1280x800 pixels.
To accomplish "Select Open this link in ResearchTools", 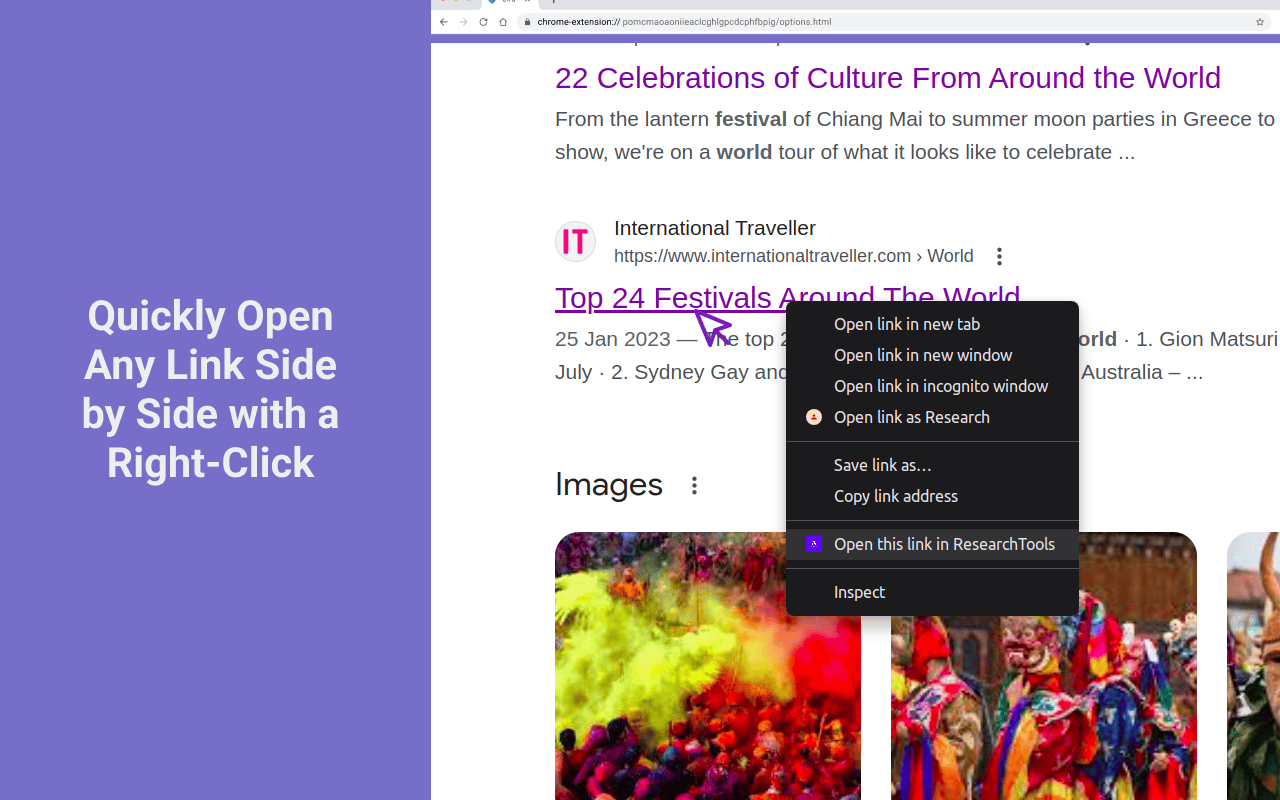I will (944, 544).
